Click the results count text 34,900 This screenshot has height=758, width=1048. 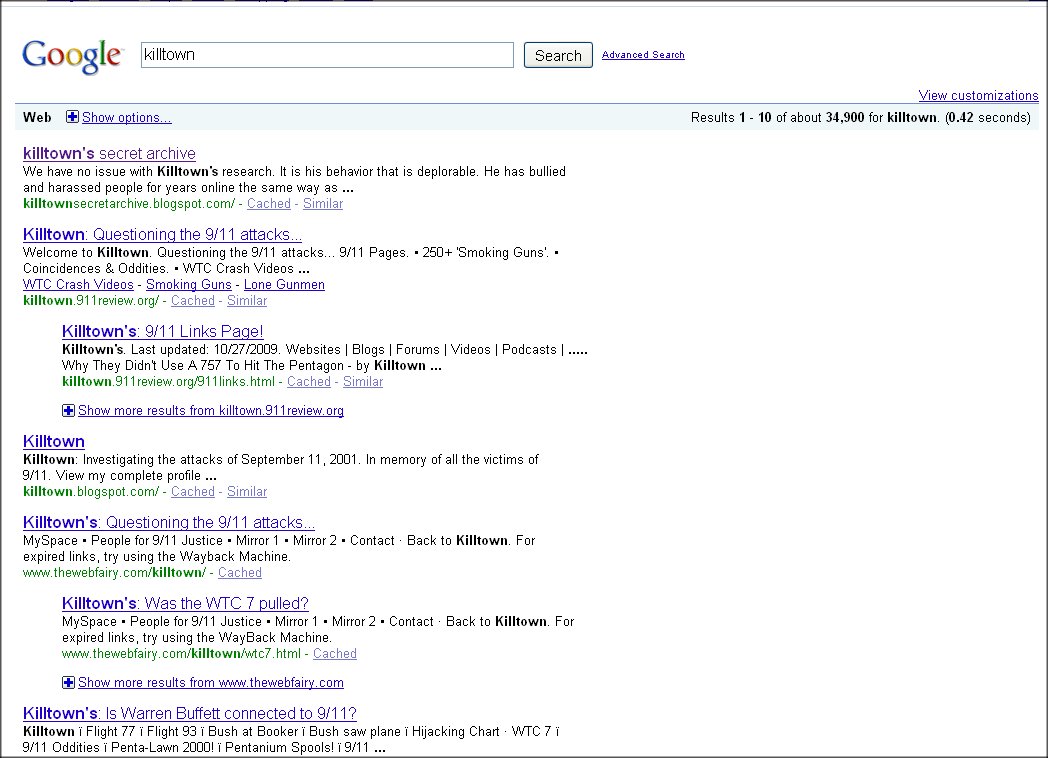pos(845,118)
